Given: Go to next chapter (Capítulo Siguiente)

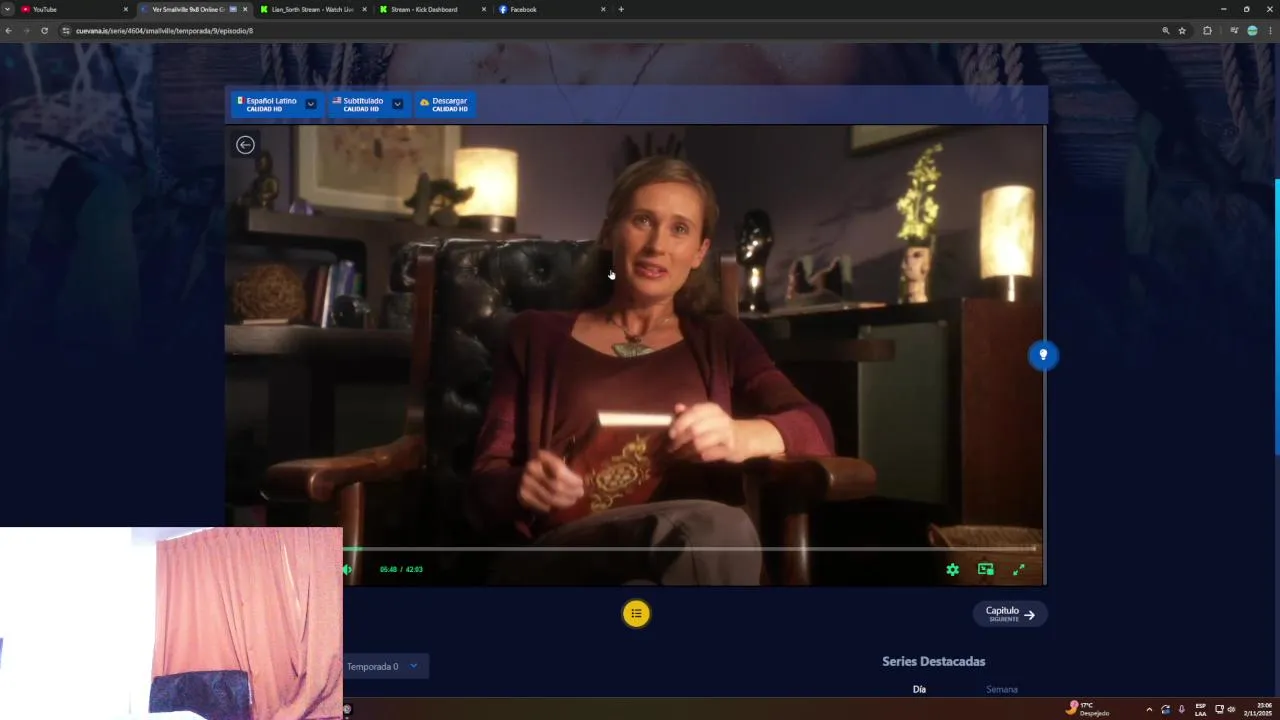Looking at the screenshot, I should pos(1010,614).
